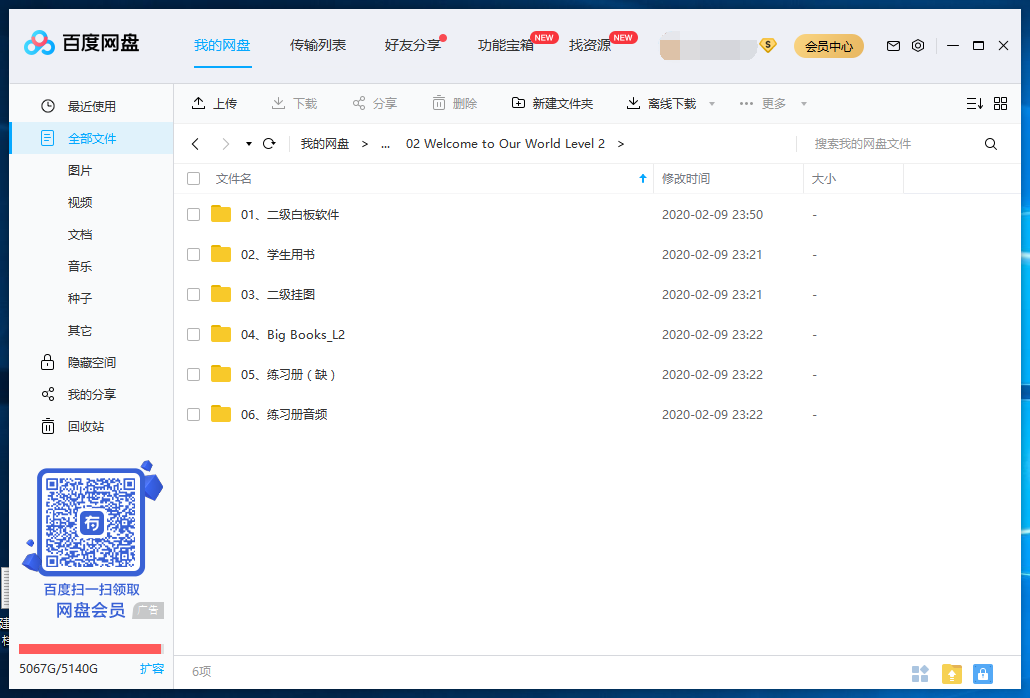The height and width of the screenshot is (698, 1030).
Task: Open settings hexagon icon in title bar
Action: [918, 45]
